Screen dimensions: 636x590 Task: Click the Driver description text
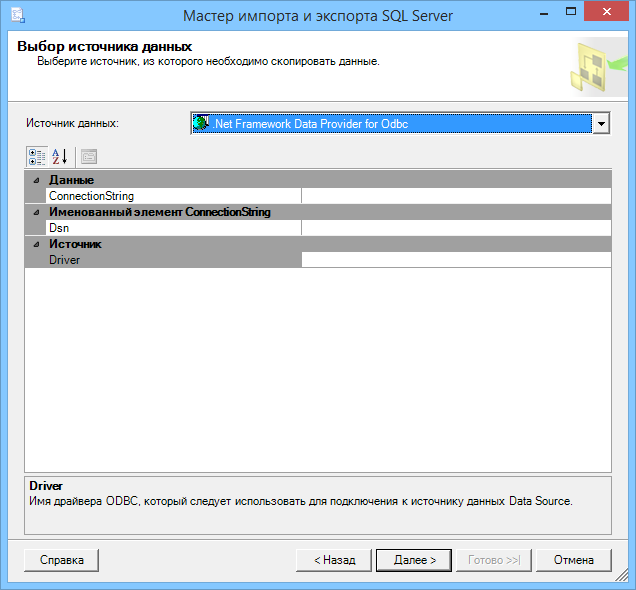coord(301,501)
